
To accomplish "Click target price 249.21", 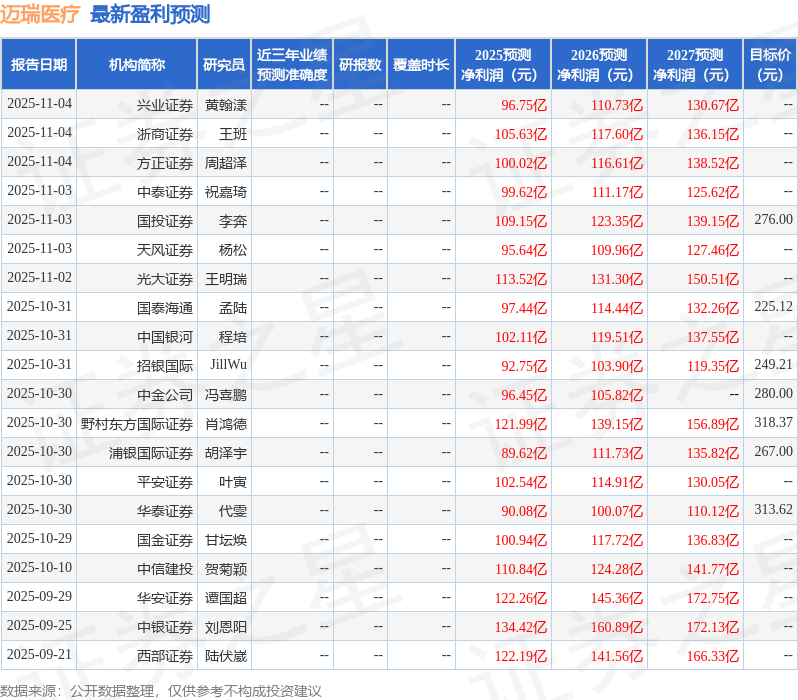I will click(x=773, y=365).
